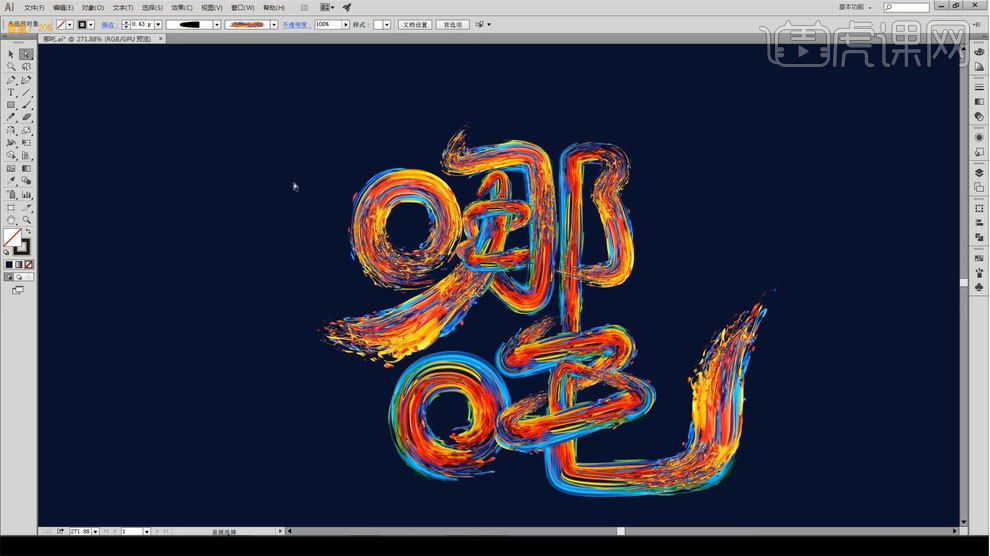Select the Blend tool
This screenshot has width=990, height=556.
tap(26, 181)
